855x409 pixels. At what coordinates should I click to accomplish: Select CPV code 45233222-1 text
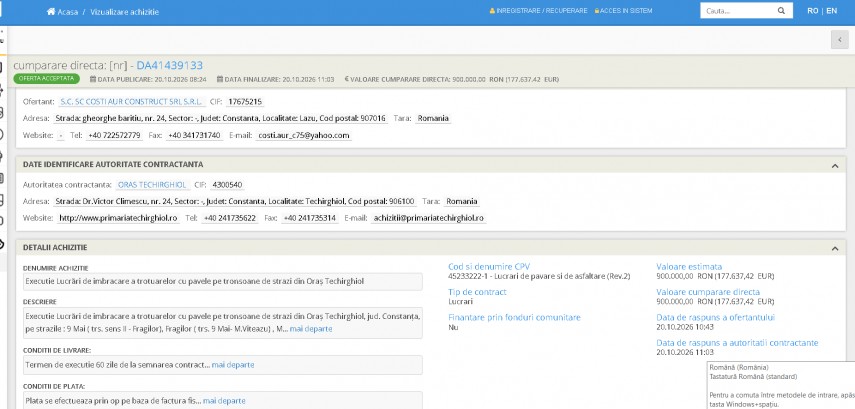[539, 276]
